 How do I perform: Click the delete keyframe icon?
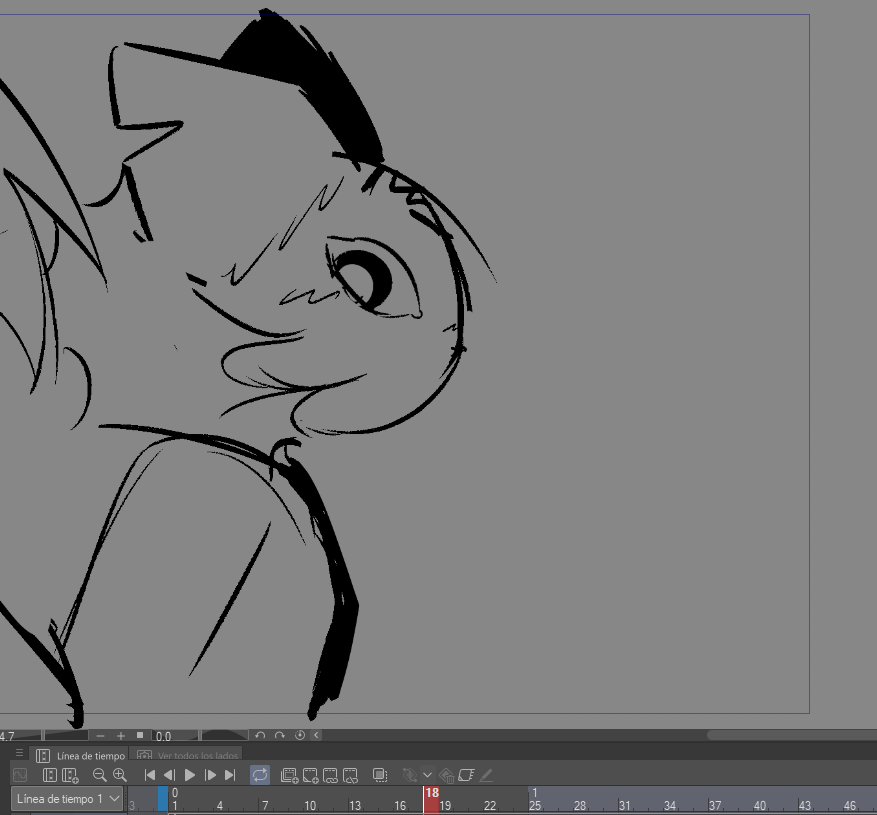coord(447,775)
